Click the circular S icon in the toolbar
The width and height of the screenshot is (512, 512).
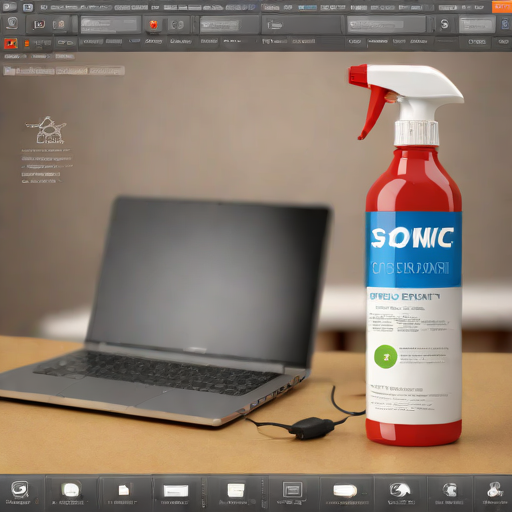pyautogui.click(x=444, y=24)
